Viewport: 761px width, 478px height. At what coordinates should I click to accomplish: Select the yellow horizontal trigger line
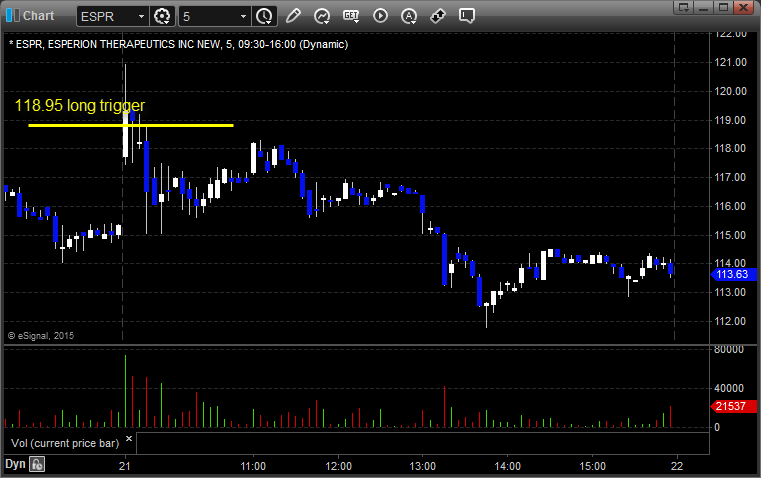(131, 125)
